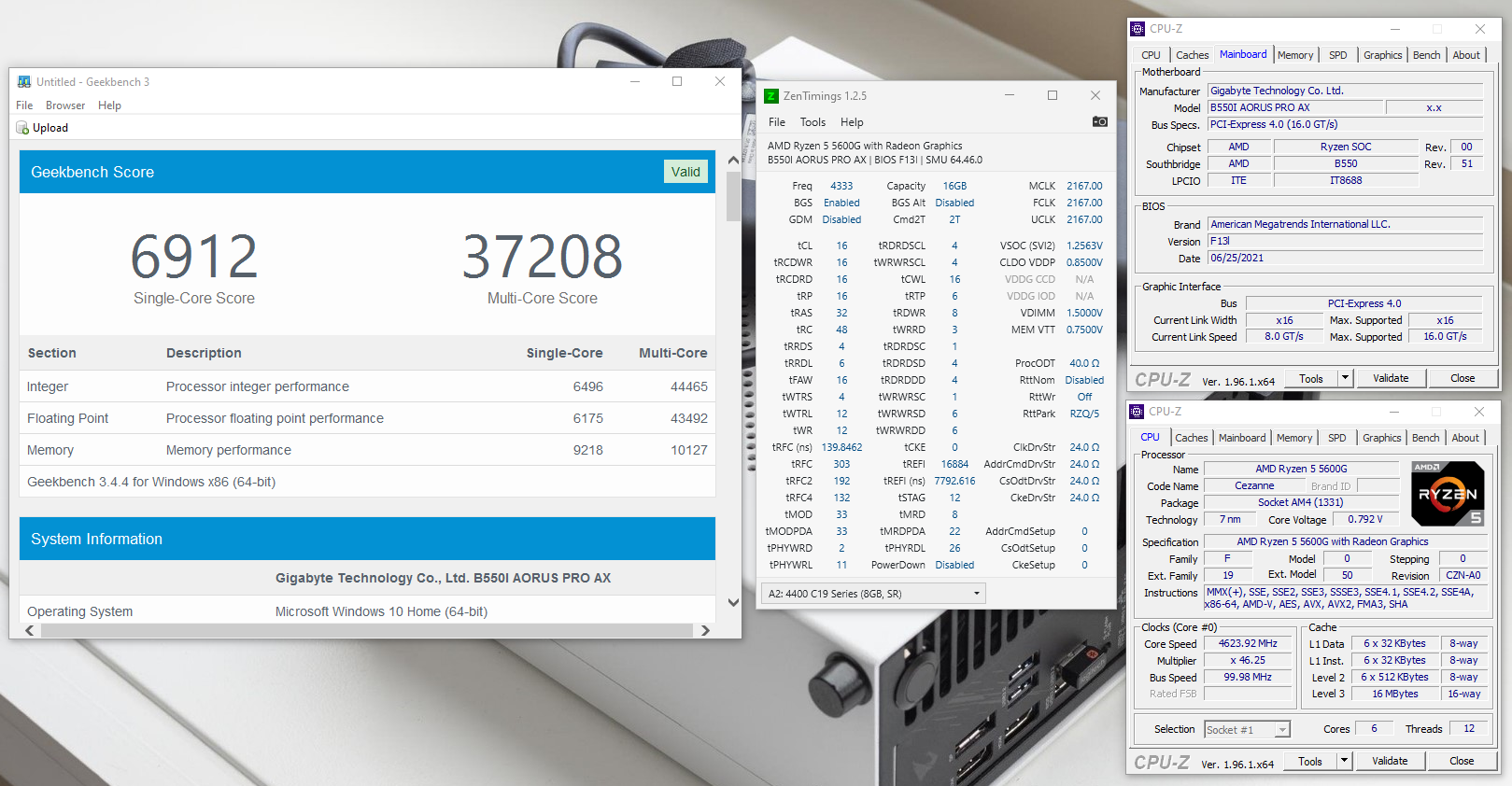
Task: Open Graphics tab in bottom CPU-Z window
Action: 1381,438
